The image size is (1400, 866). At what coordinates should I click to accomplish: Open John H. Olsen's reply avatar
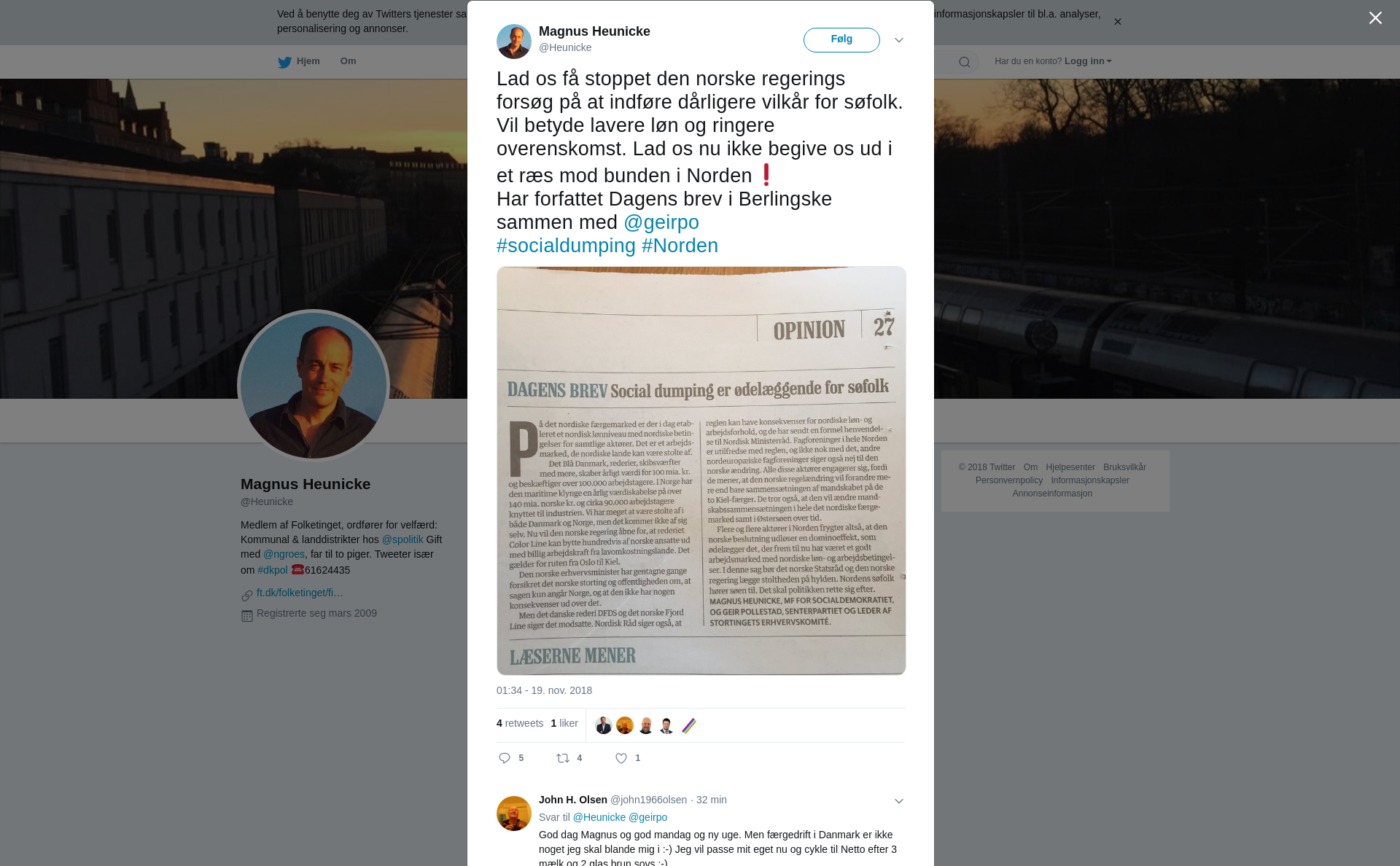pos(514,814)
